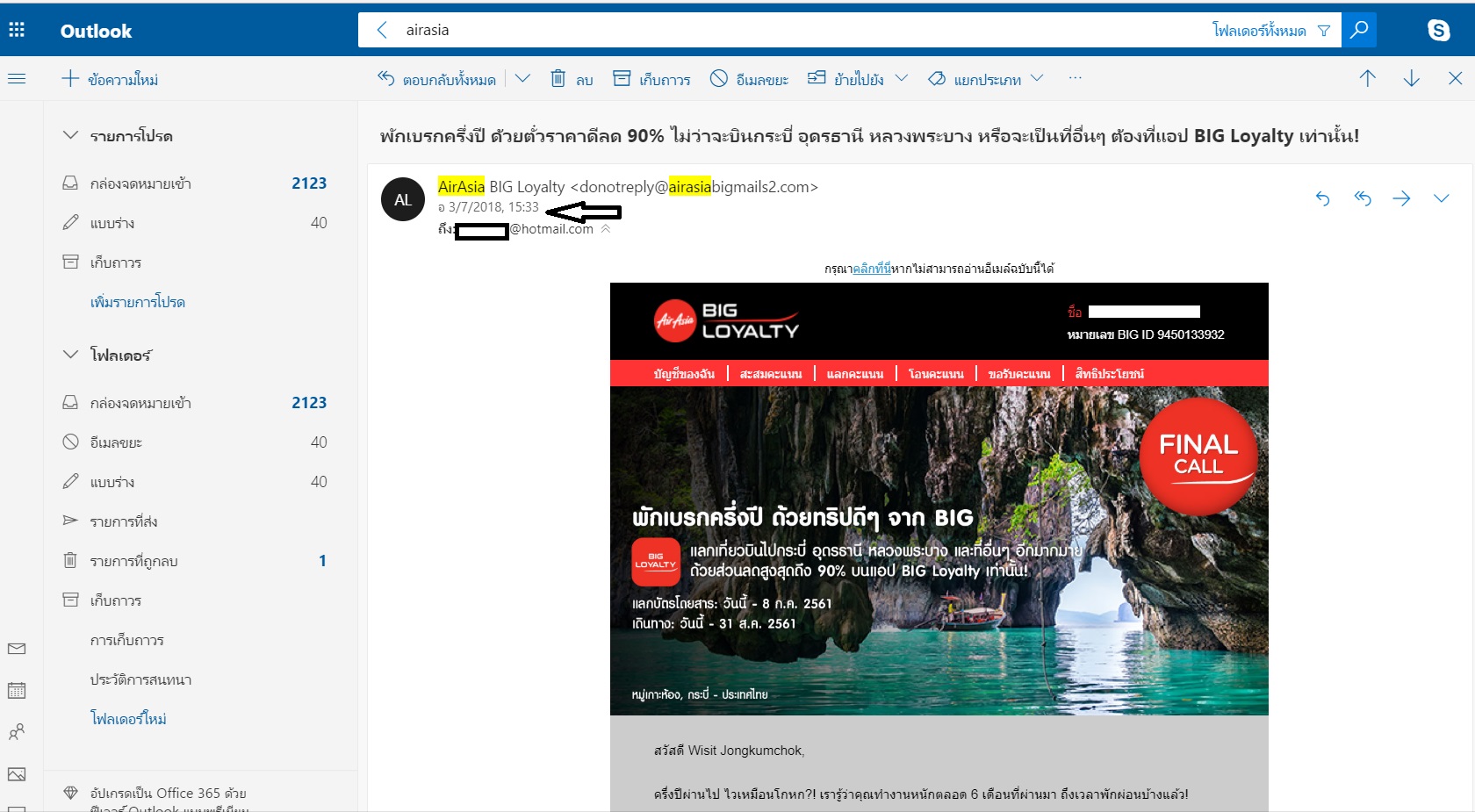1475x812 pixels.
Task: Expand the reply options dropdown arrow
Action: [523, 78]
